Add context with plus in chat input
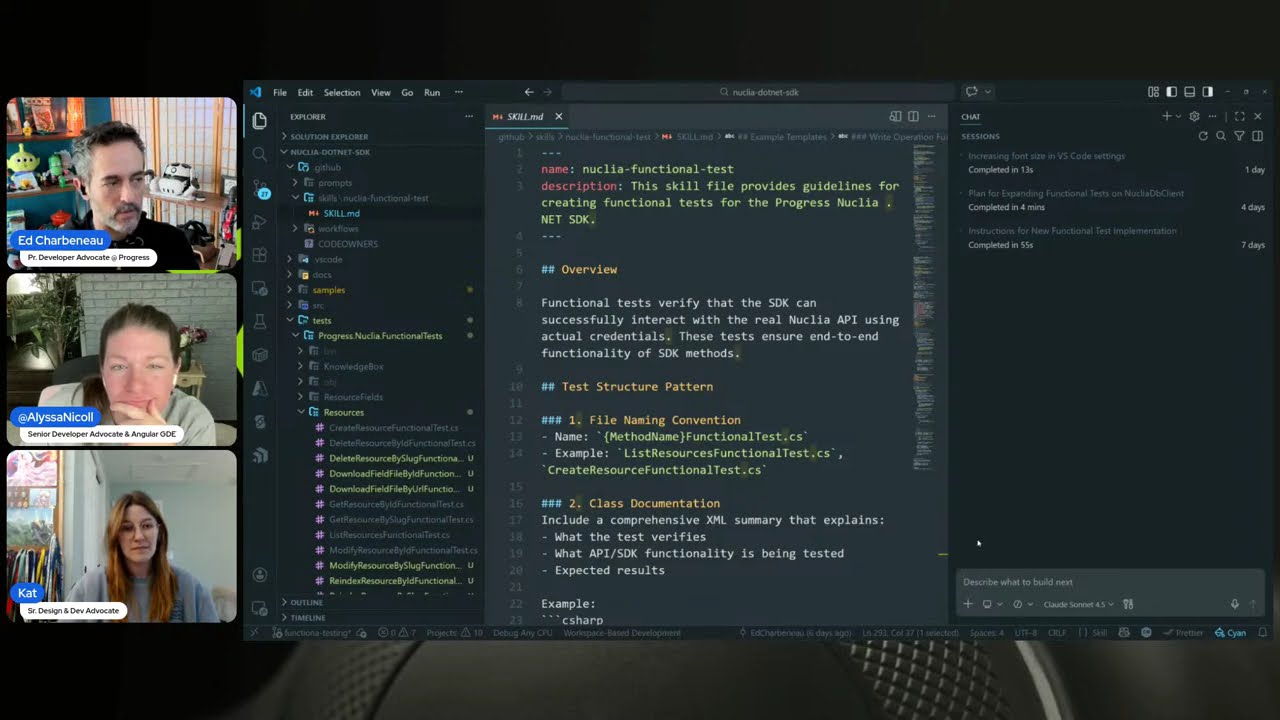 point(968,604)
